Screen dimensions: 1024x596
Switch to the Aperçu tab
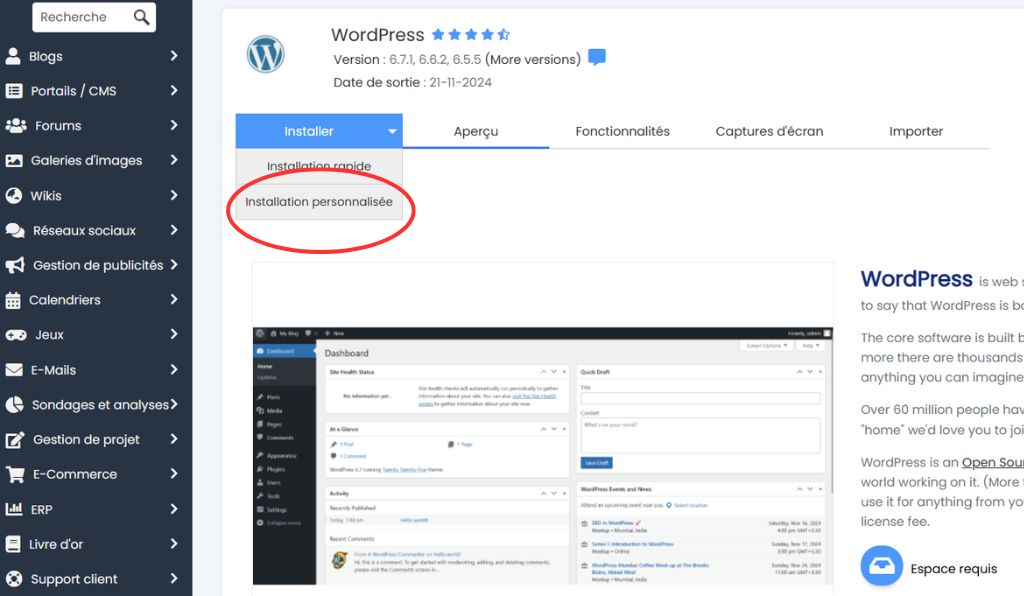(x=476, y=131)
